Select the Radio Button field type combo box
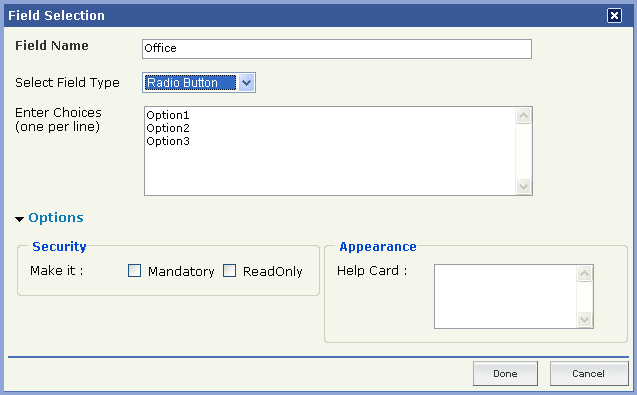 tap(199, 83)
